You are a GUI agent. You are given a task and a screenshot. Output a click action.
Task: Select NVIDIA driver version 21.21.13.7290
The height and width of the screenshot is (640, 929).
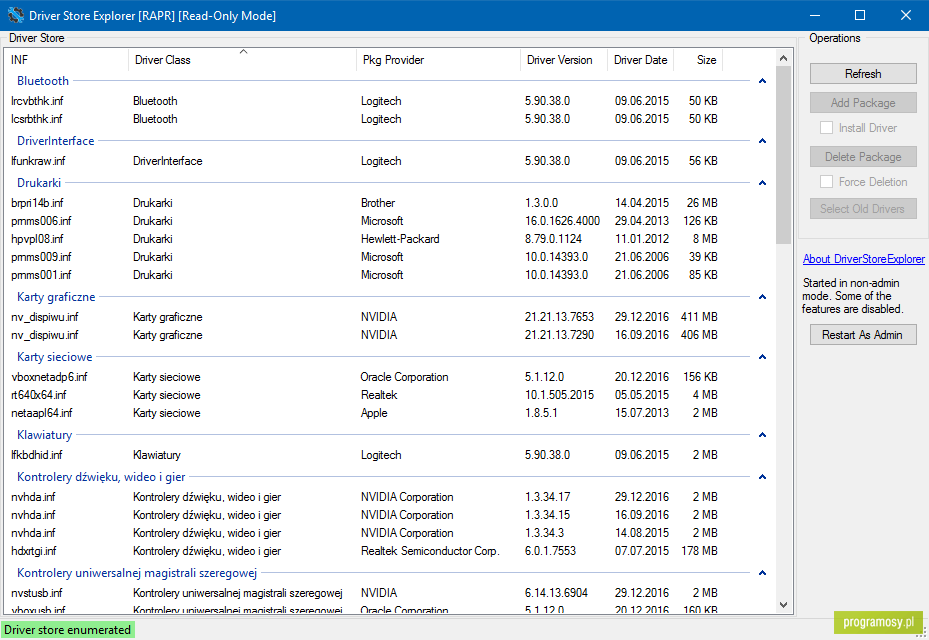click(x=364, y=335)
